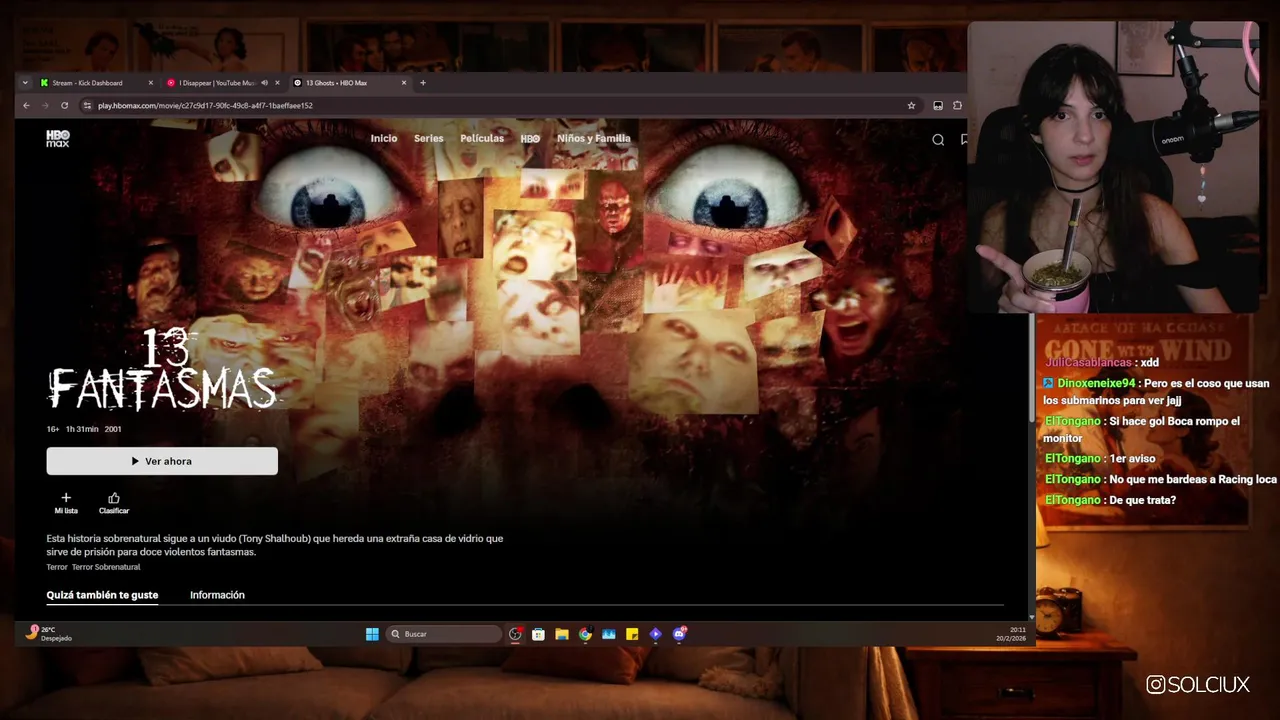Open the purple diamond taskbar app
The image size is (1280, 720).
coord(655,634)
